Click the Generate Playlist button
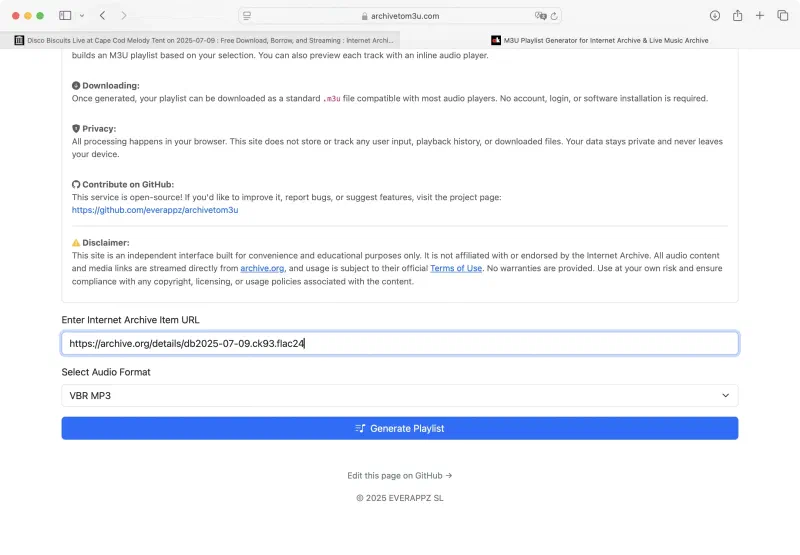This screenshot has width=800, height=555. (x=400, y=428)
